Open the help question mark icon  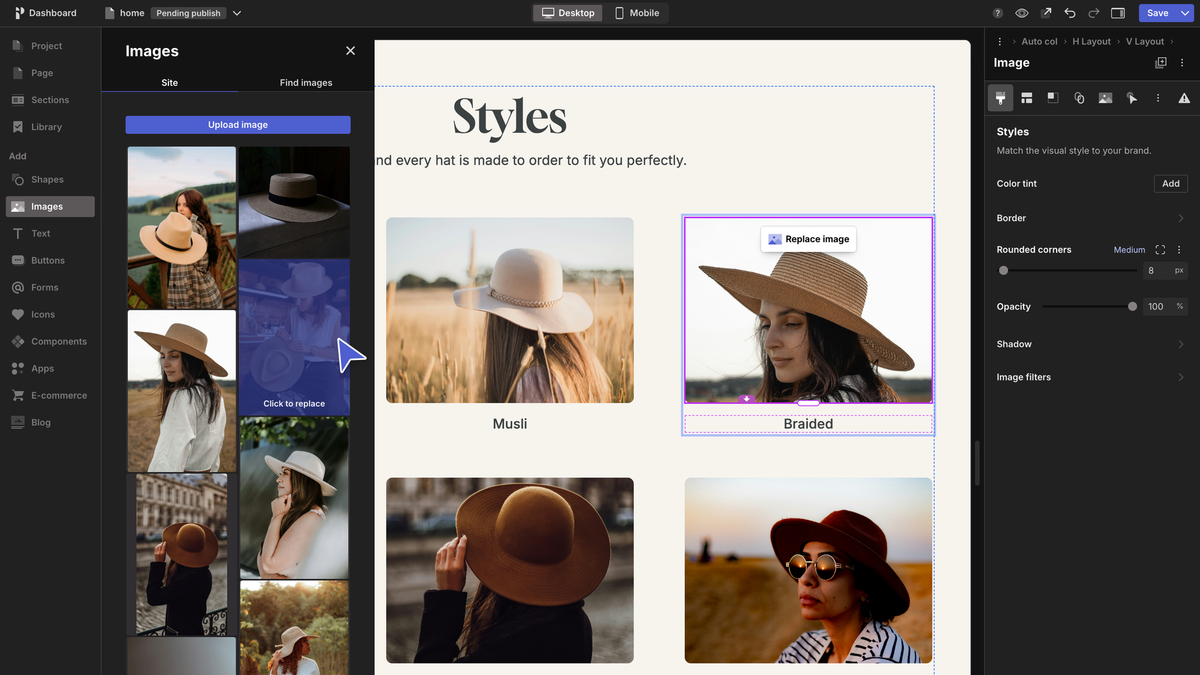pos(998,13)
